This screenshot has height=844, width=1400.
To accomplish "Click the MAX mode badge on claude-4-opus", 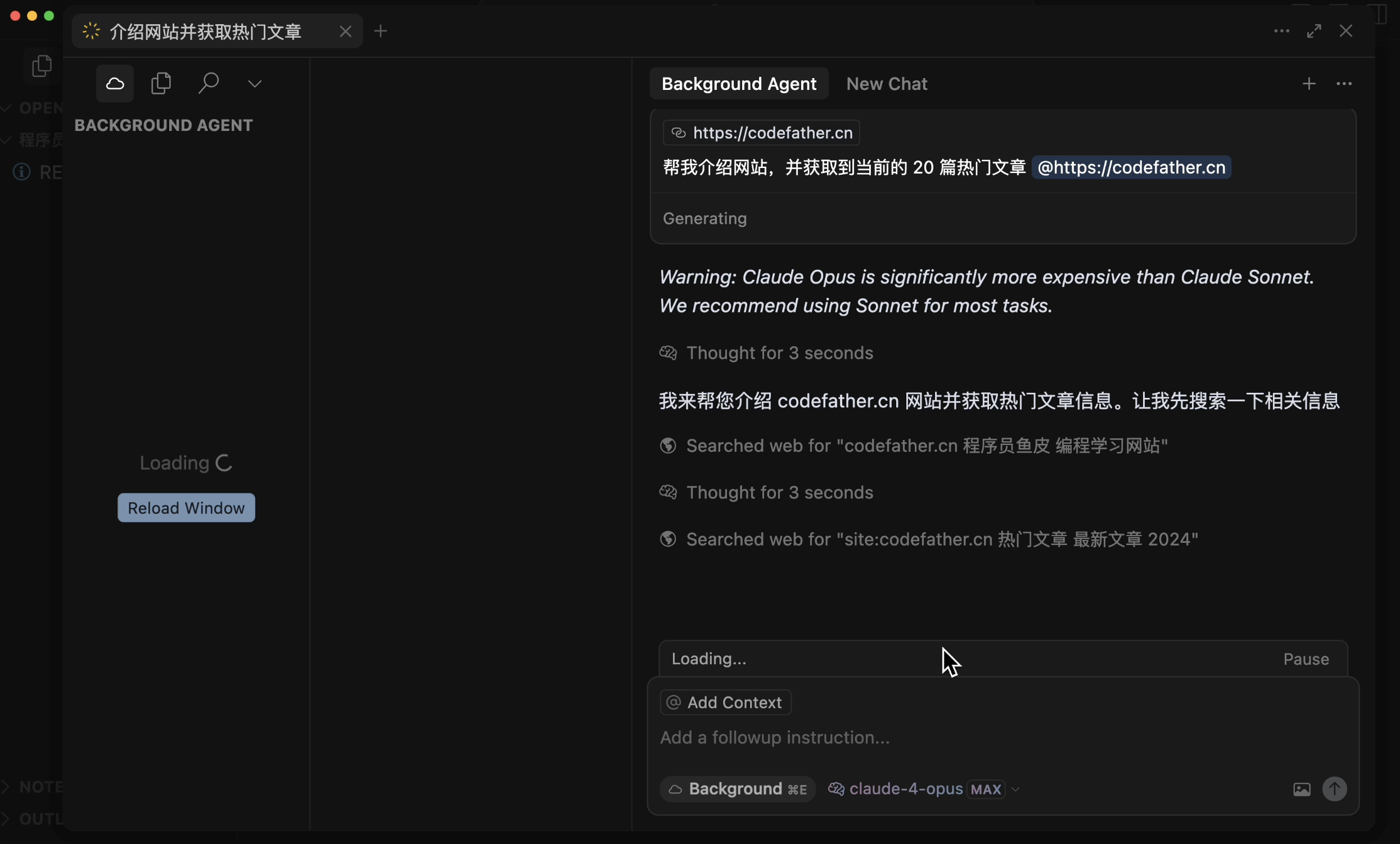I will coord(986,789).
